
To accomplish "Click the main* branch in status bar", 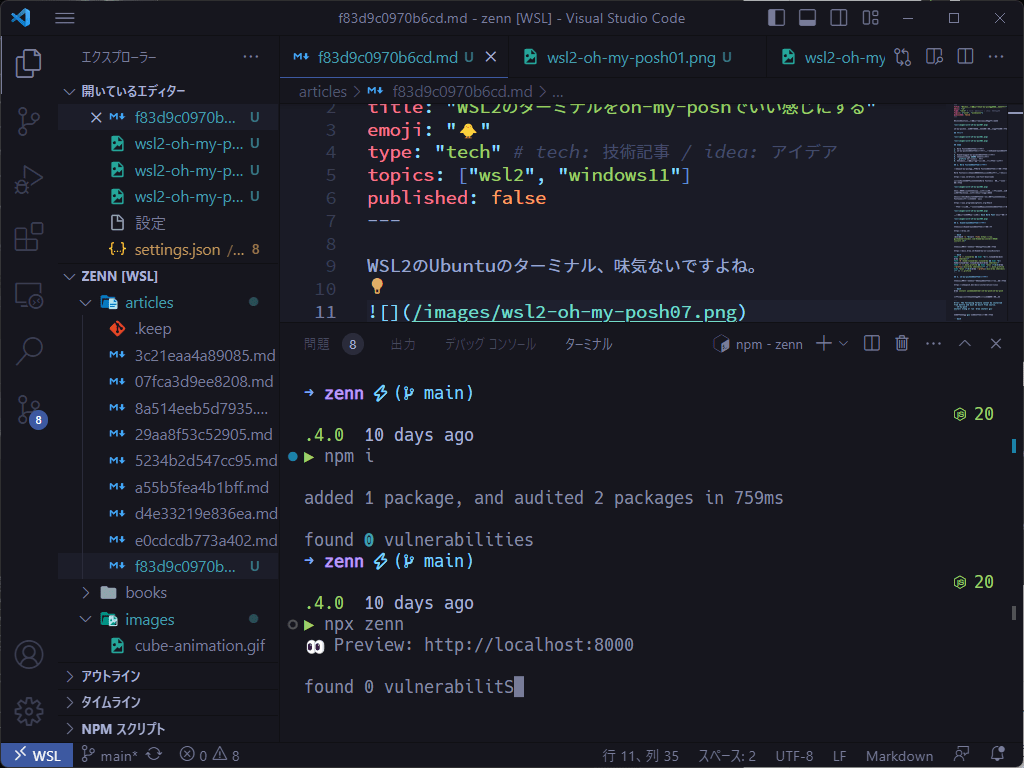I will pos(109,756).
